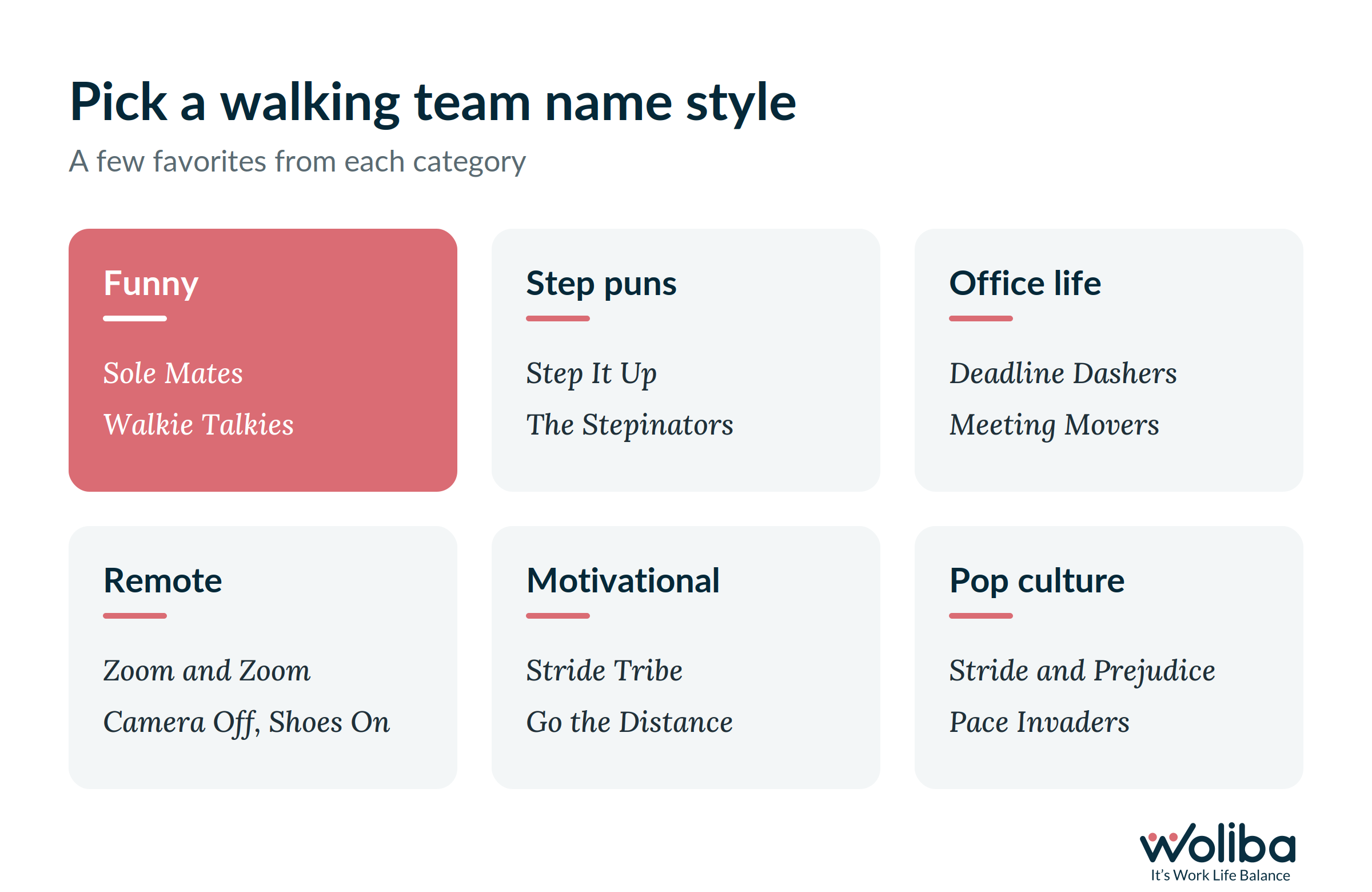Choose 'Go the Distance' name

[629, 722]
